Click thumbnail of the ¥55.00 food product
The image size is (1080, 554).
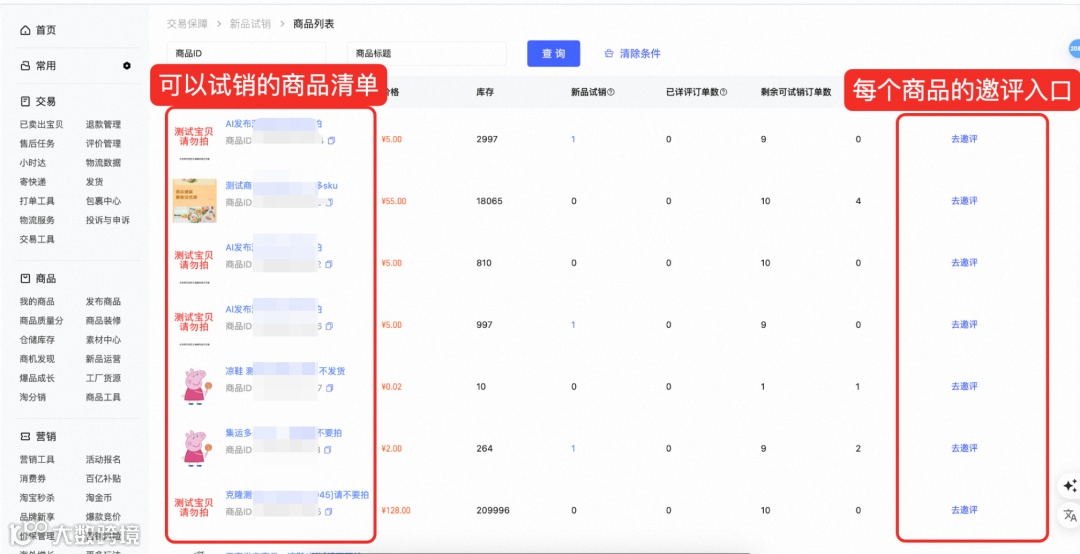(x=194, y=201)
